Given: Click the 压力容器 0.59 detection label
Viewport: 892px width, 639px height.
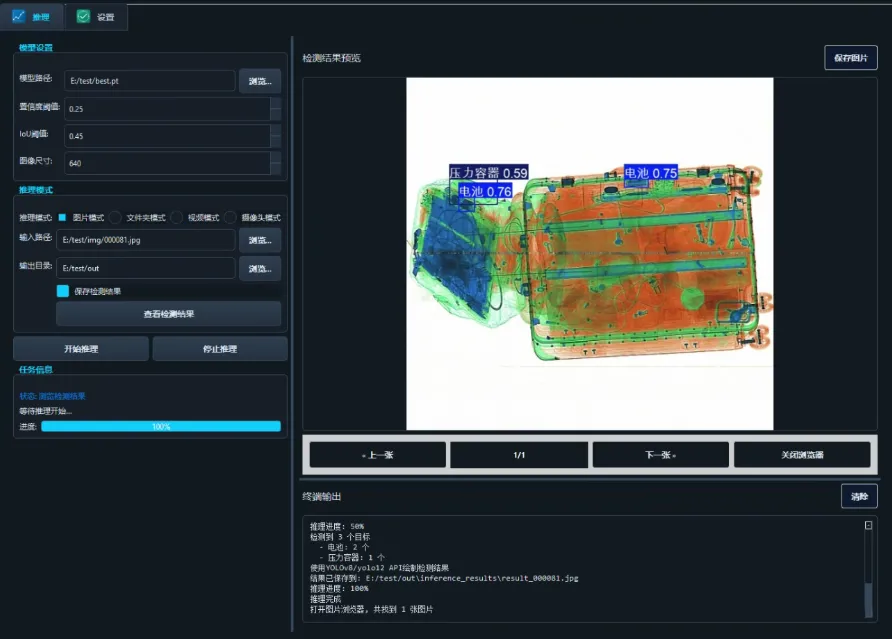Looking at the screenshot, I should [x=489, y=172].
